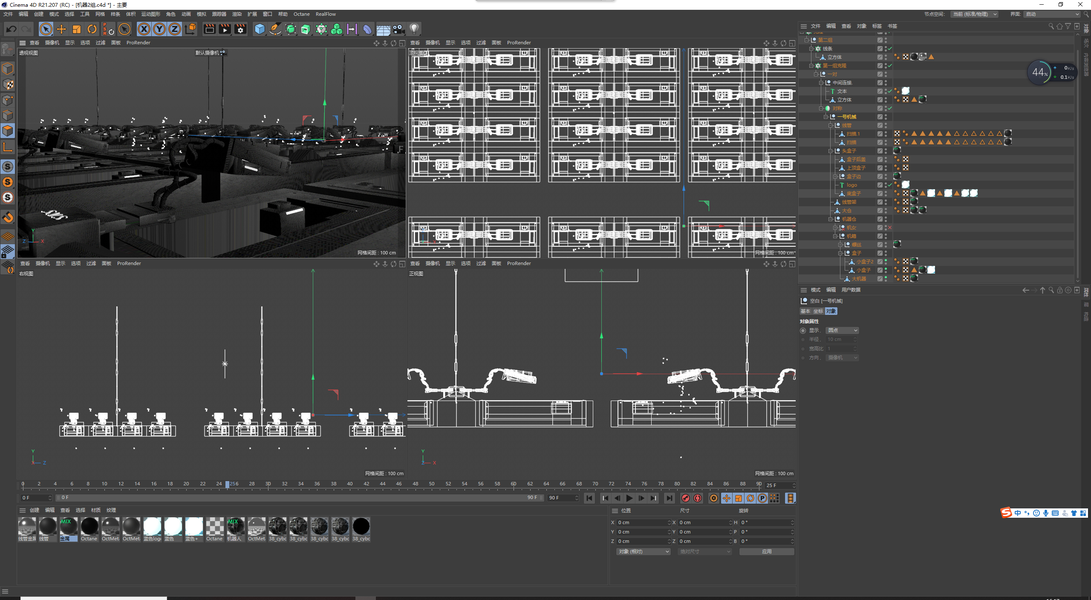
Task: Toggle the Z axis lock button
Action: pos(174,29)
